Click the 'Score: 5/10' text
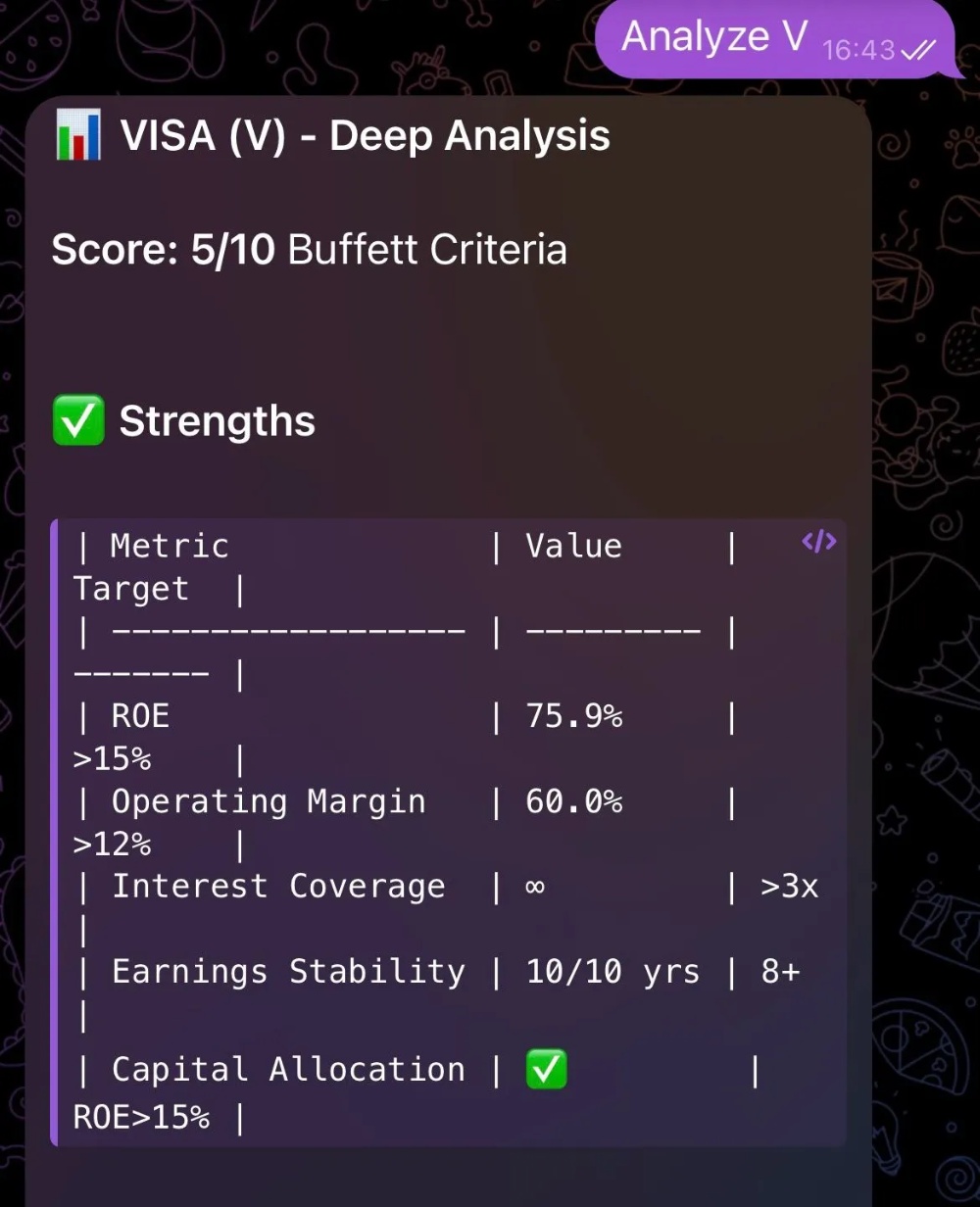Screen dimensions: 980x1207 coord(164,250)
